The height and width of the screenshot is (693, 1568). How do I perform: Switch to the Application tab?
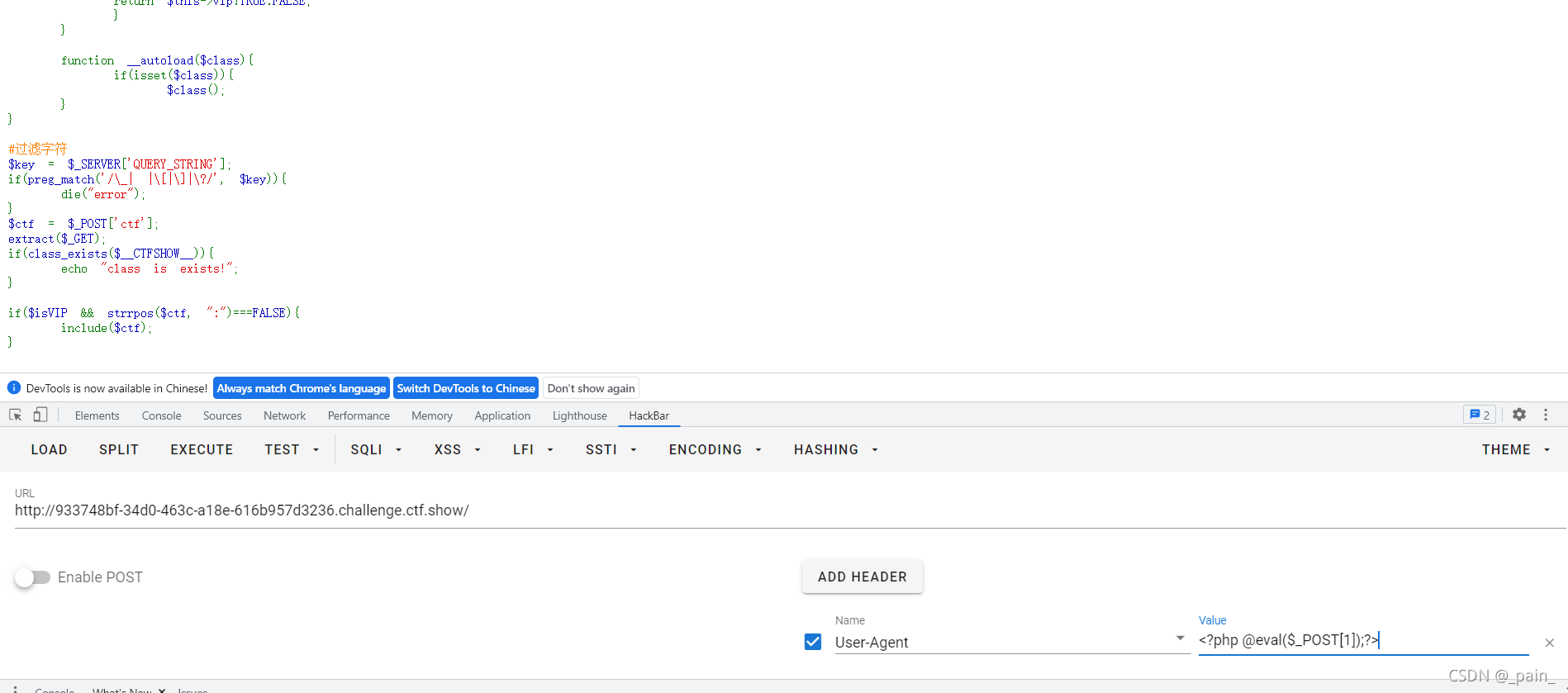[x=502, y=415]
